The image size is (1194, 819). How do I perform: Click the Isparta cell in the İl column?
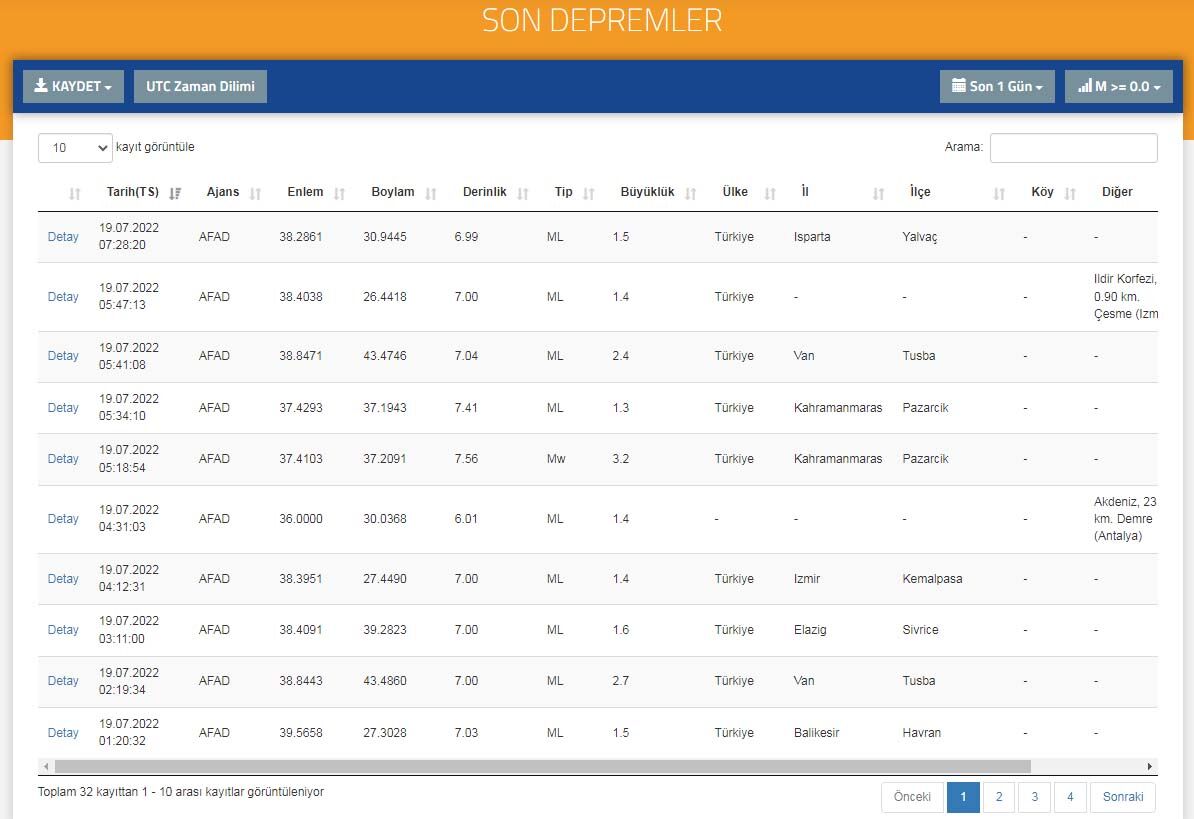812,237
